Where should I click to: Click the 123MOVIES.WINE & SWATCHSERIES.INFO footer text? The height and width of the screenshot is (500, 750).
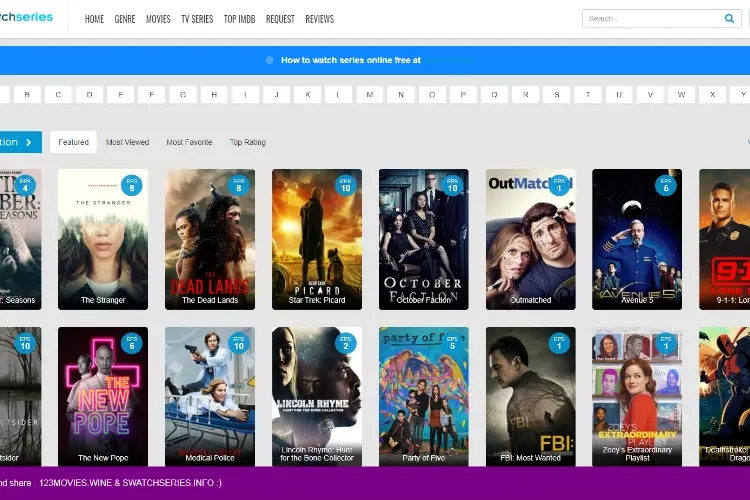[130, 483]
